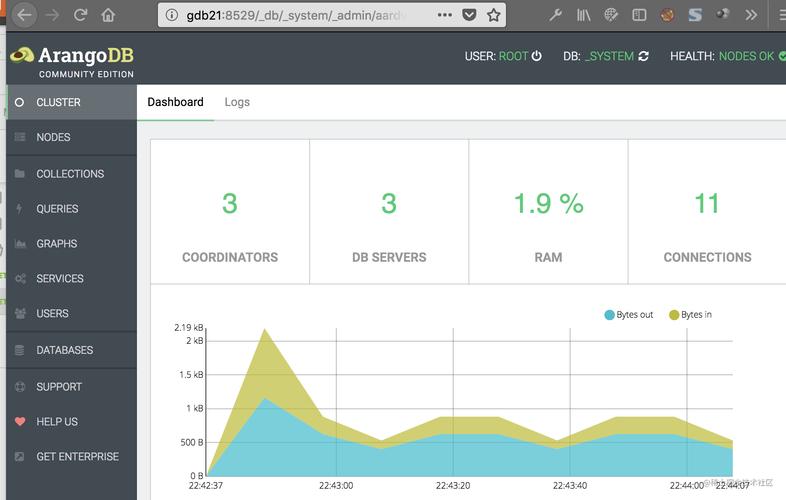786x500 pixels.
Task: Go to the DATABASES section
Action: click(71, 350)
